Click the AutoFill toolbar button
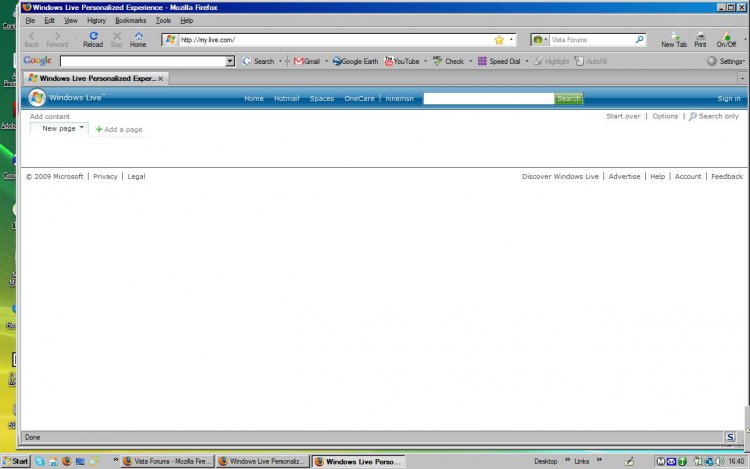This screenshot has height=469, width=750. pos(591,61)
